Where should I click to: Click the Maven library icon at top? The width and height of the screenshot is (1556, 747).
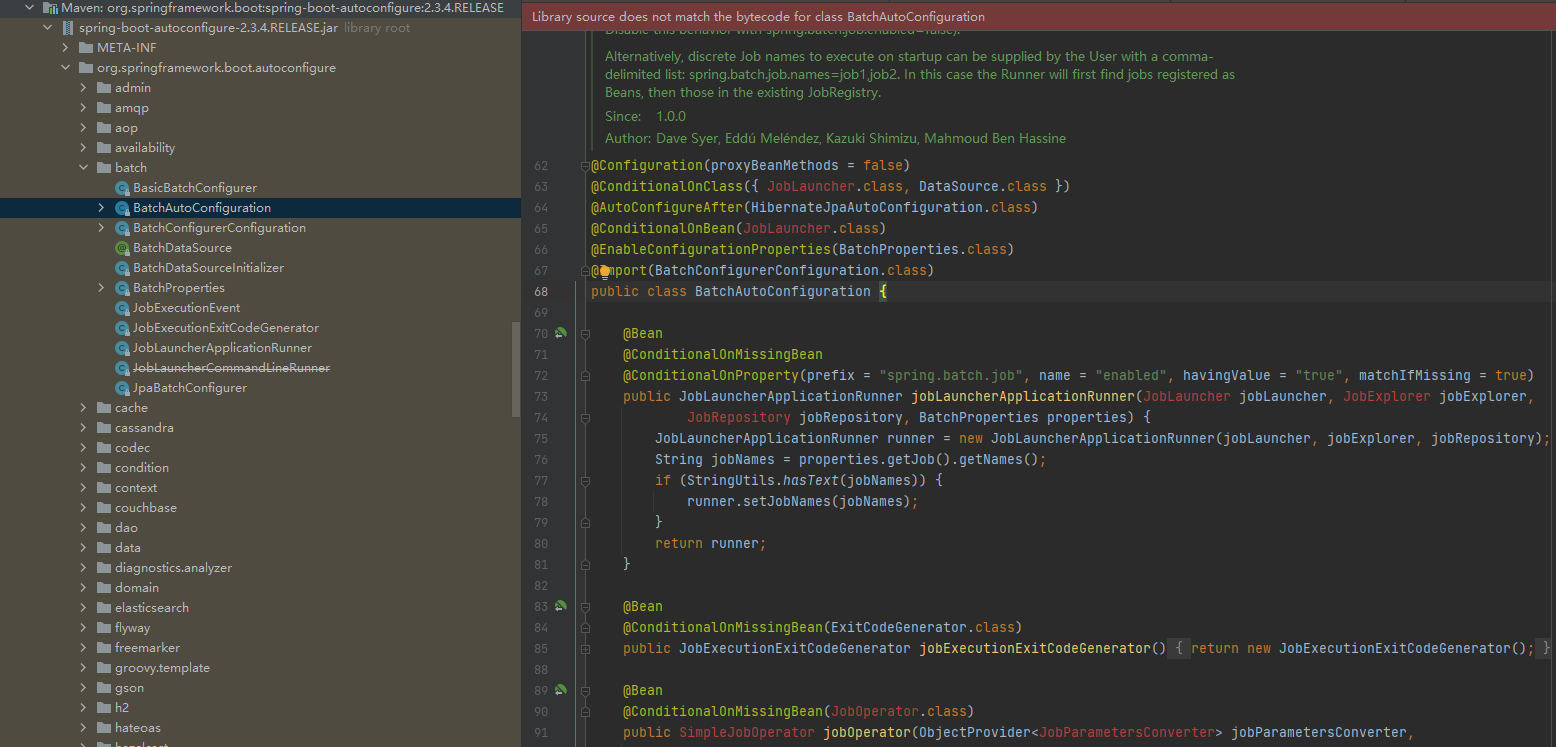[x=50, y=8]
